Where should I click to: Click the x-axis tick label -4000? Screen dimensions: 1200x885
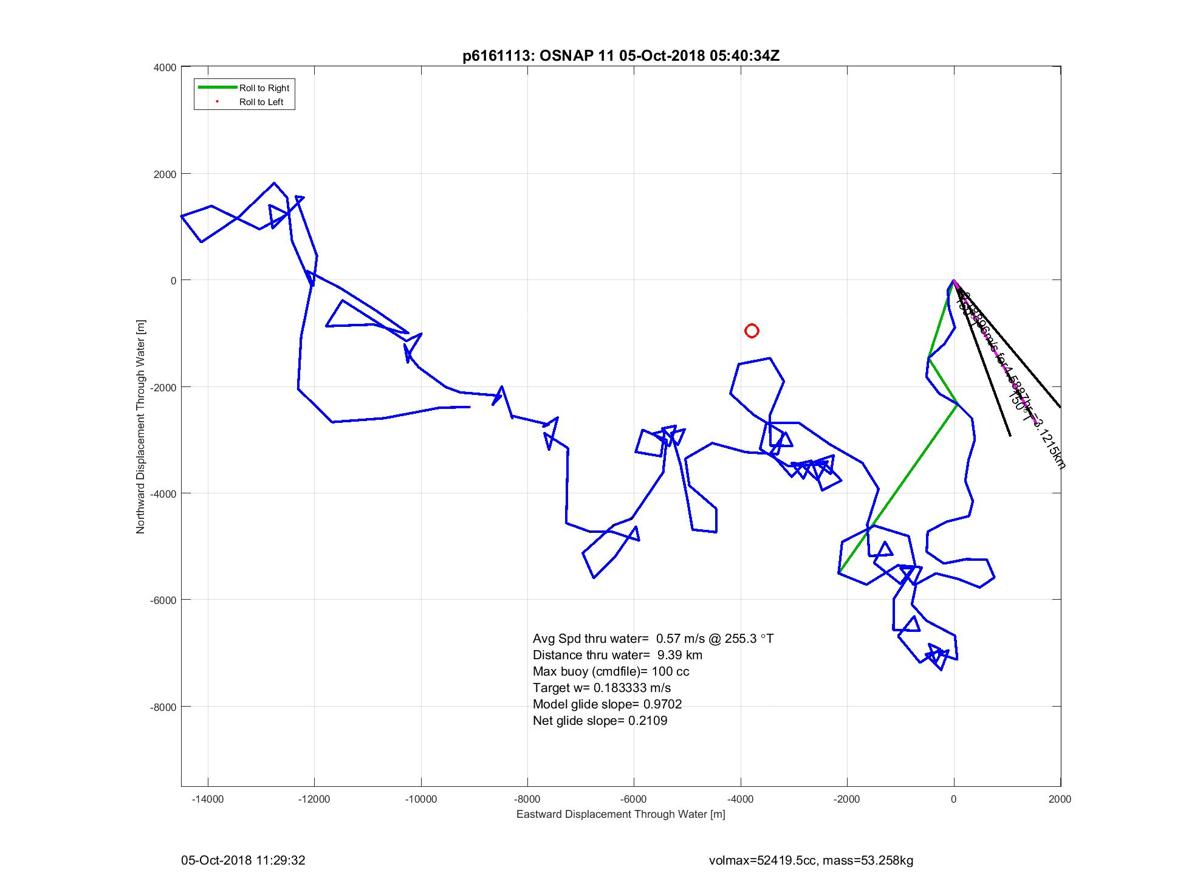741,800
